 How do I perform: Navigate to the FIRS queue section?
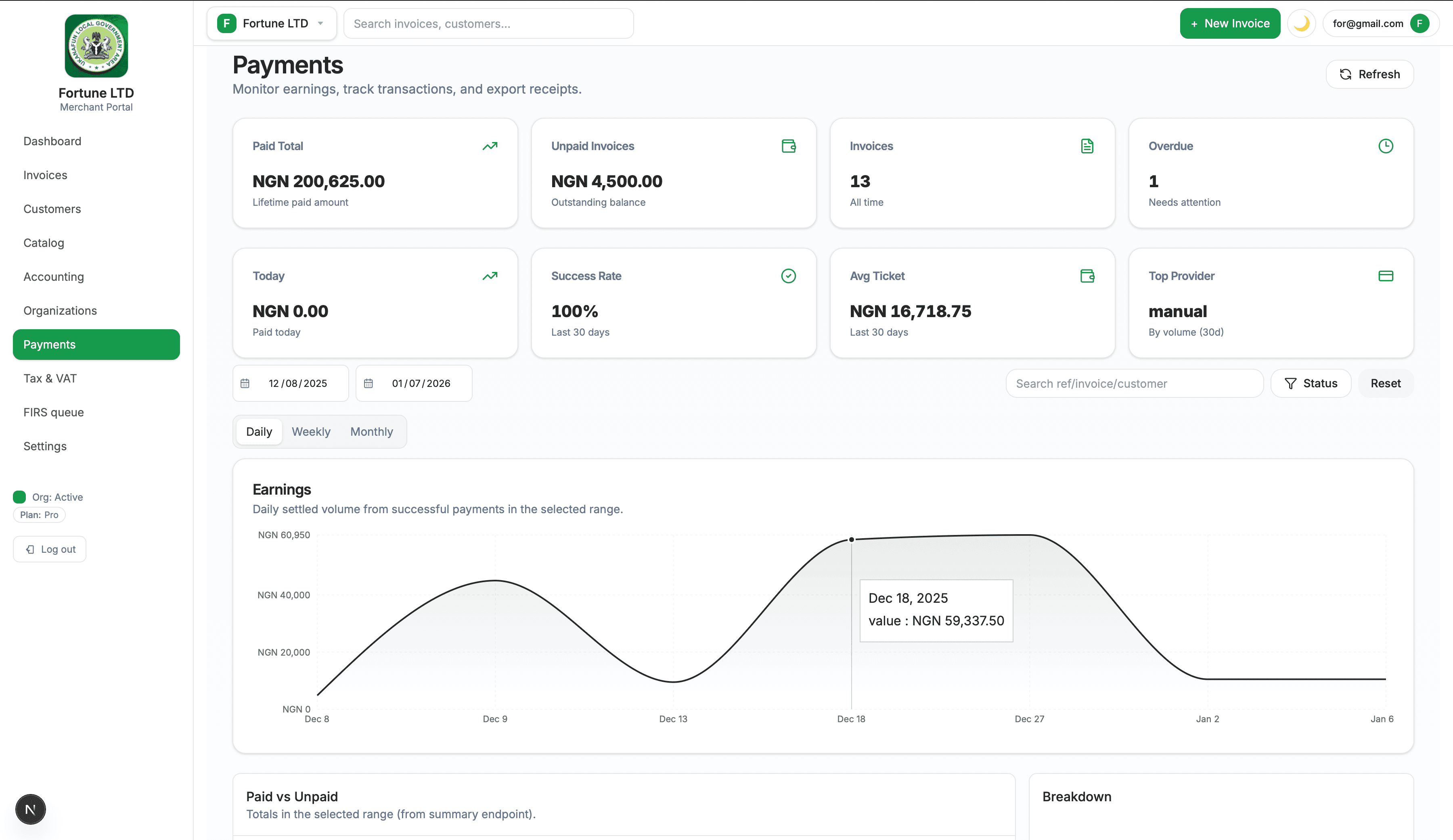54,412
